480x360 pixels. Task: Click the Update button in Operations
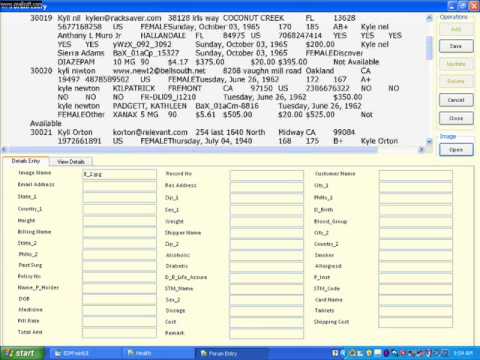click(456, 64)
